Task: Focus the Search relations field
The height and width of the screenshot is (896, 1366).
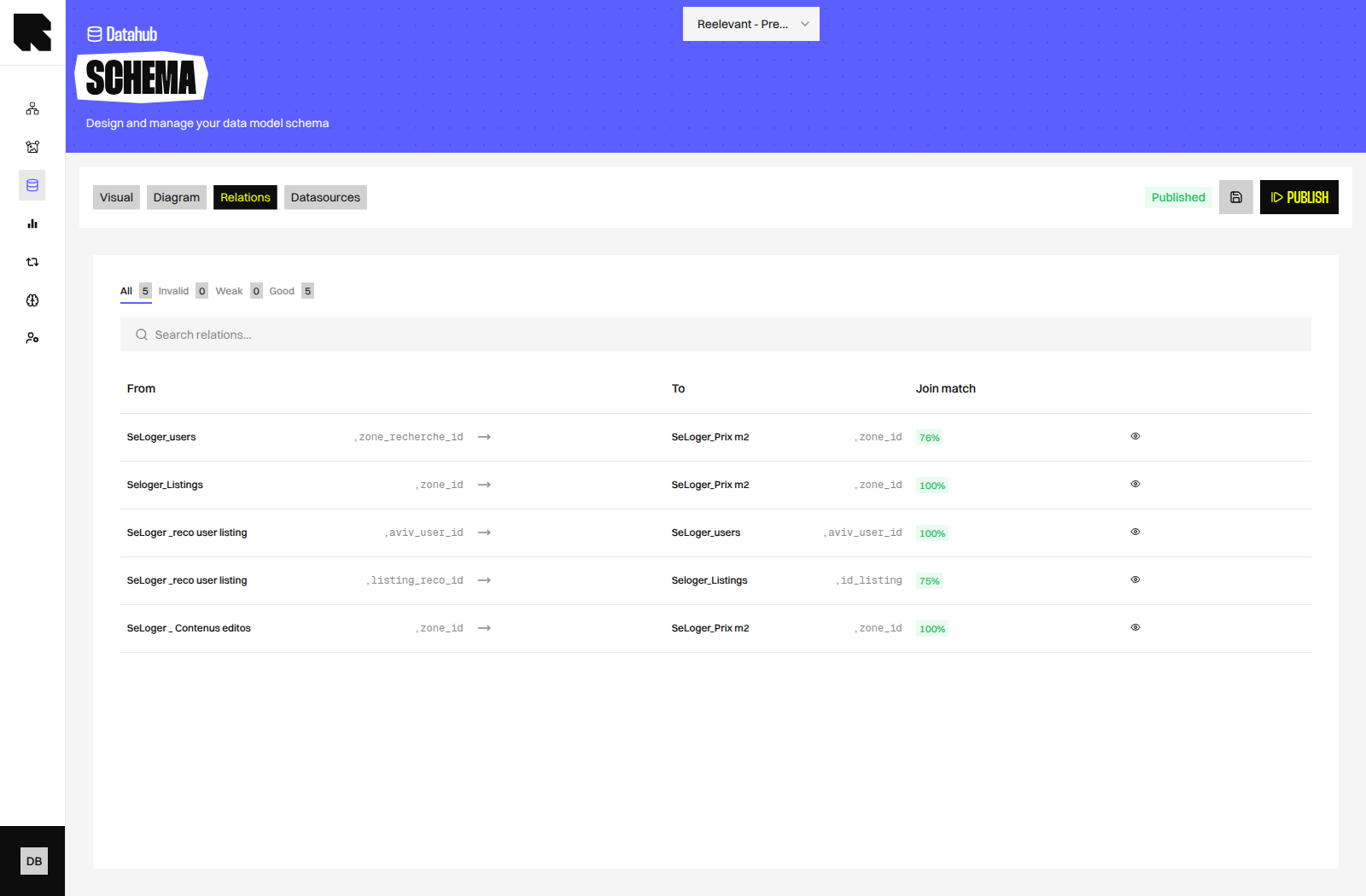Action: pyautogui.click(x=715, y=335)
